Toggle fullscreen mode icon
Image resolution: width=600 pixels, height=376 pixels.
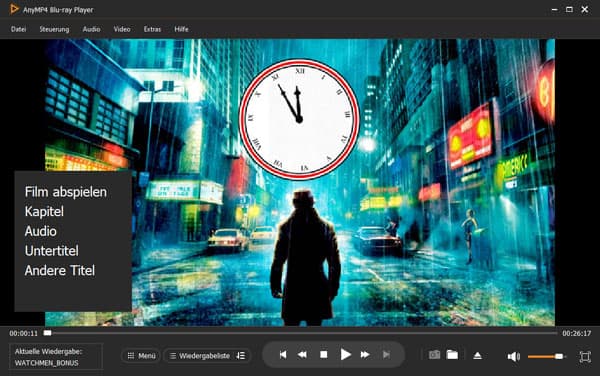pyautogui.click(x=585, y=356)
